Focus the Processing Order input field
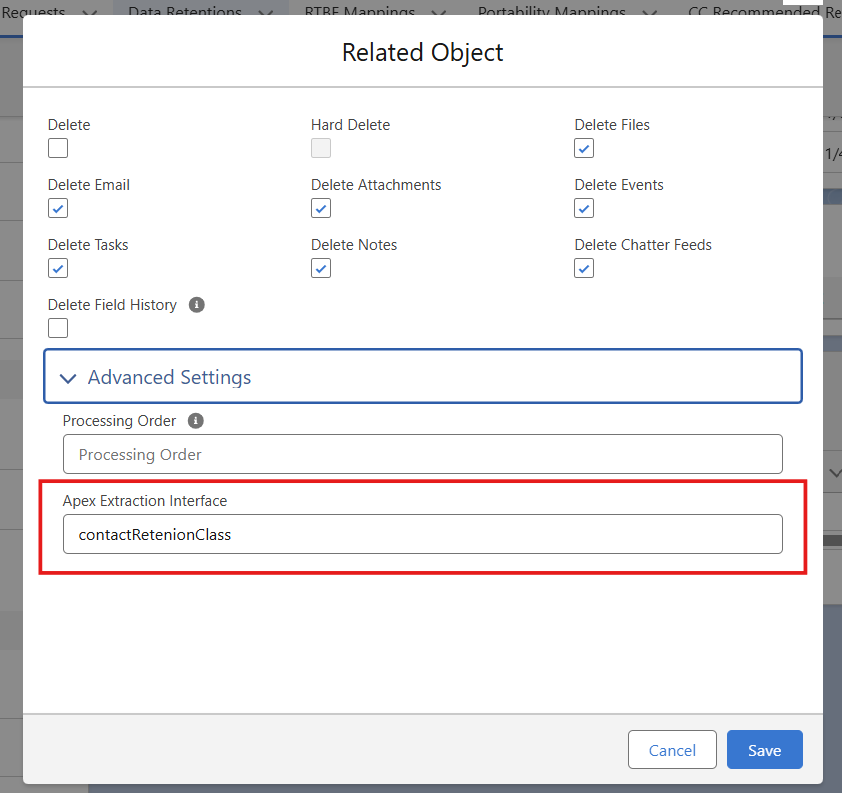This screenshot has width=842, height=793. click(422, 454)
